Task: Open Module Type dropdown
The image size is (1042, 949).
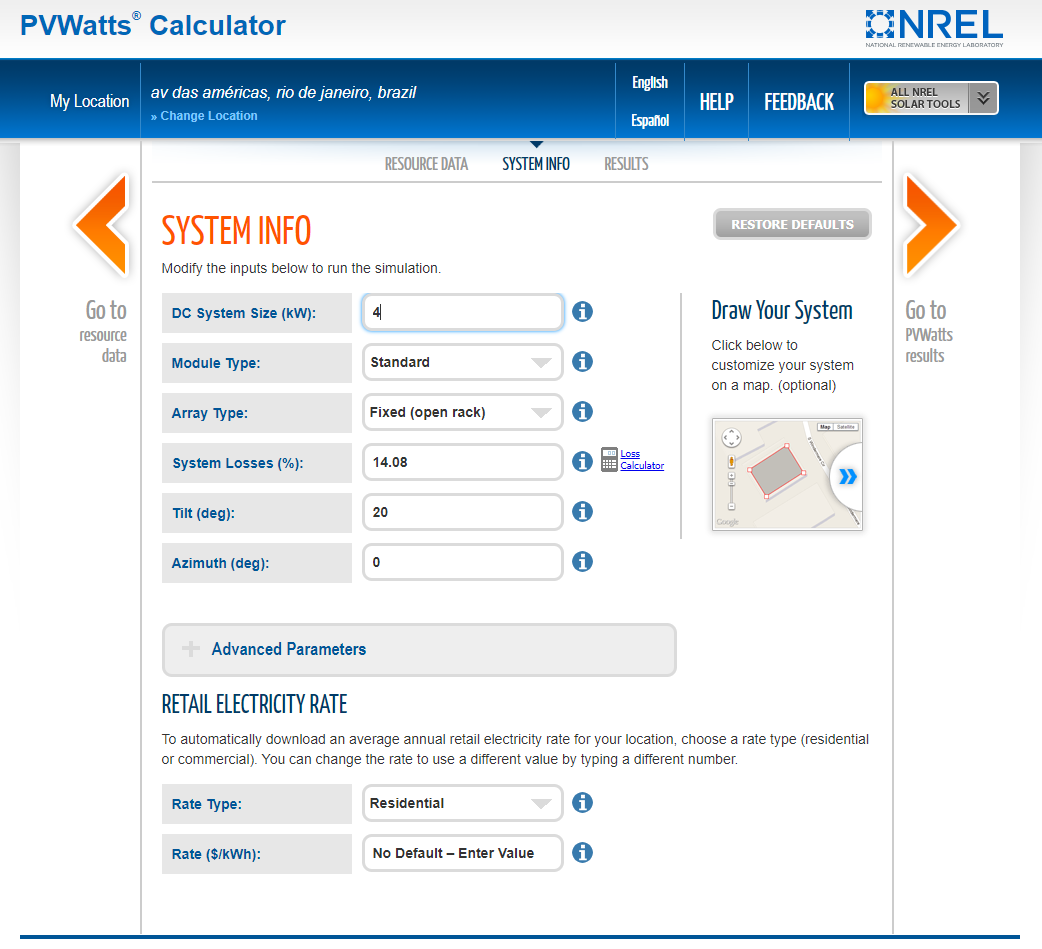Action: [x=463, y=362]
